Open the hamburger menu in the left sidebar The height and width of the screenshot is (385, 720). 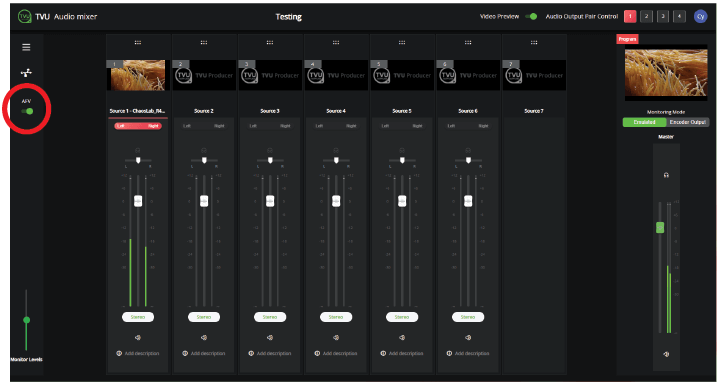(x=26, y=47)
